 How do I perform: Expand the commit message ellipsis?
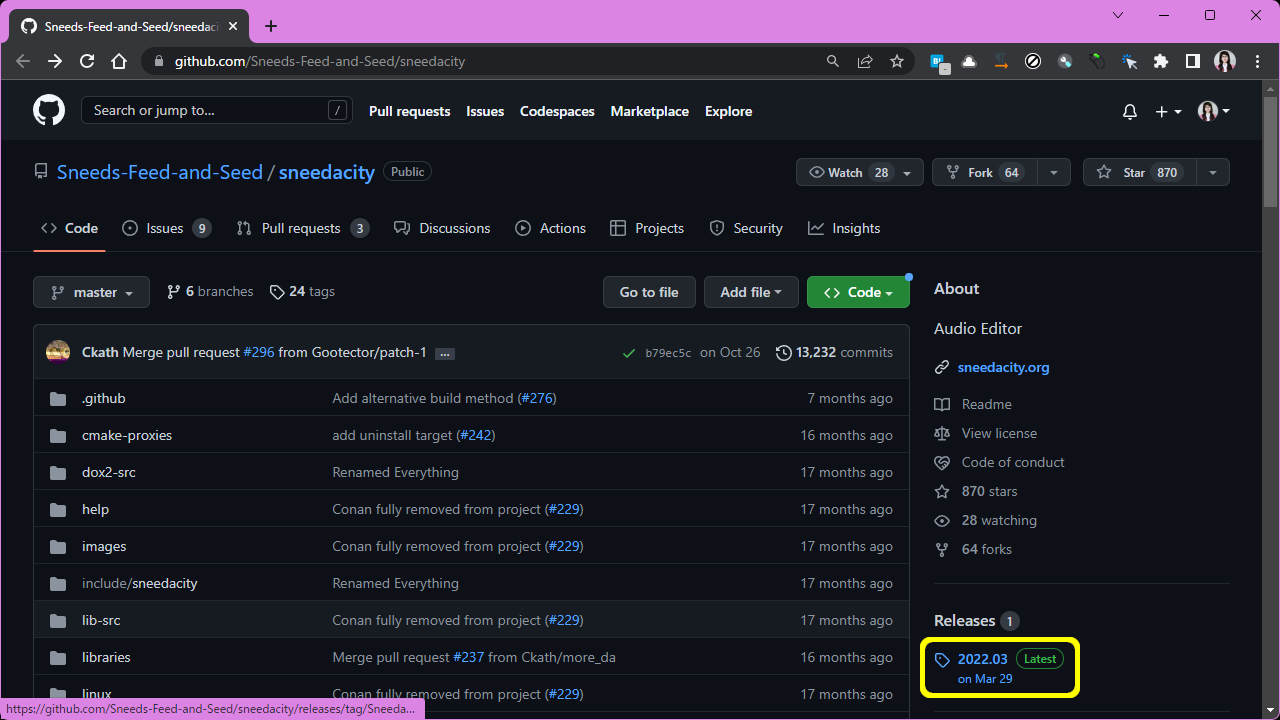click(x=445, y=353)
